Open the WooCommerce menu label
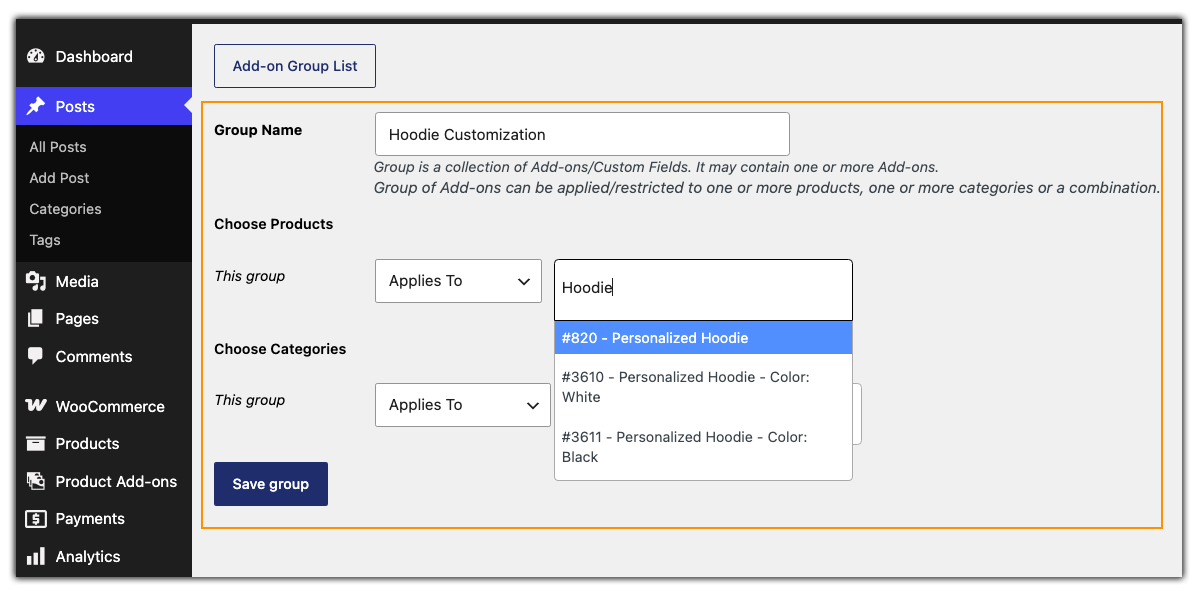The width and height of the screenshot is (1200, 592). click(110, 406)
